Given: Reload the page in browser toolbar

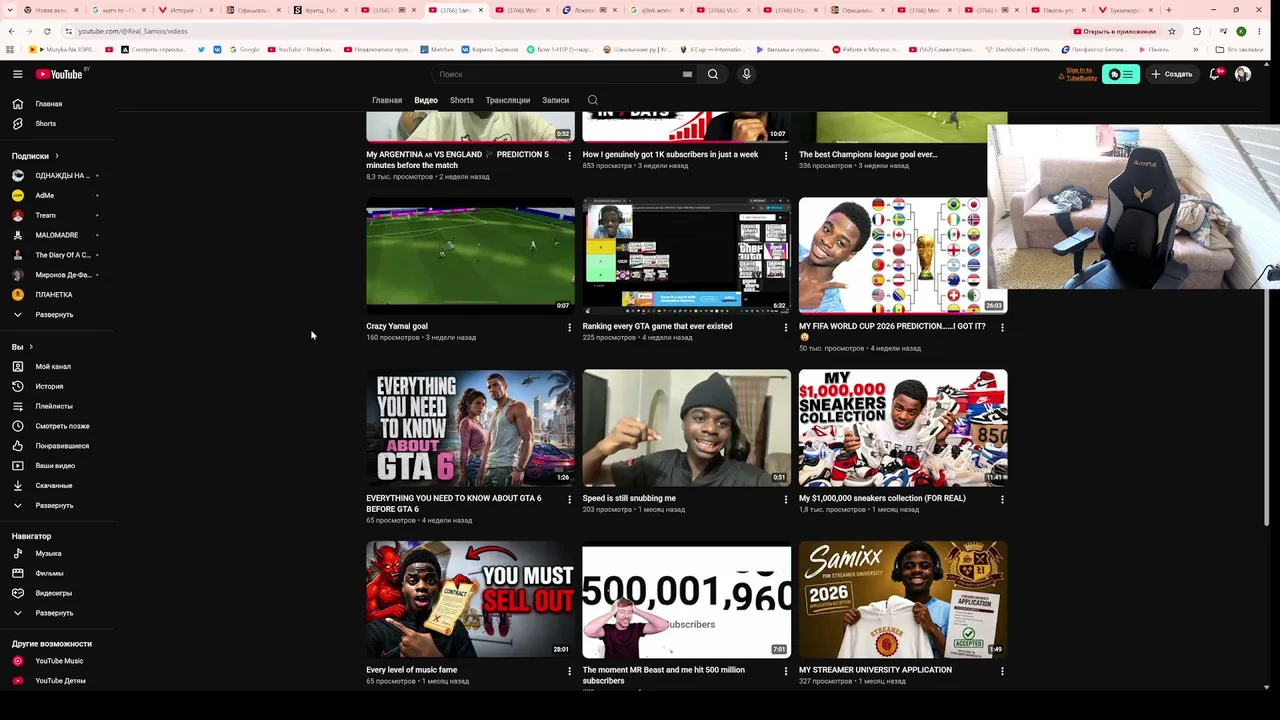Looking at the screenshot, I should click(x=47, y=31).
